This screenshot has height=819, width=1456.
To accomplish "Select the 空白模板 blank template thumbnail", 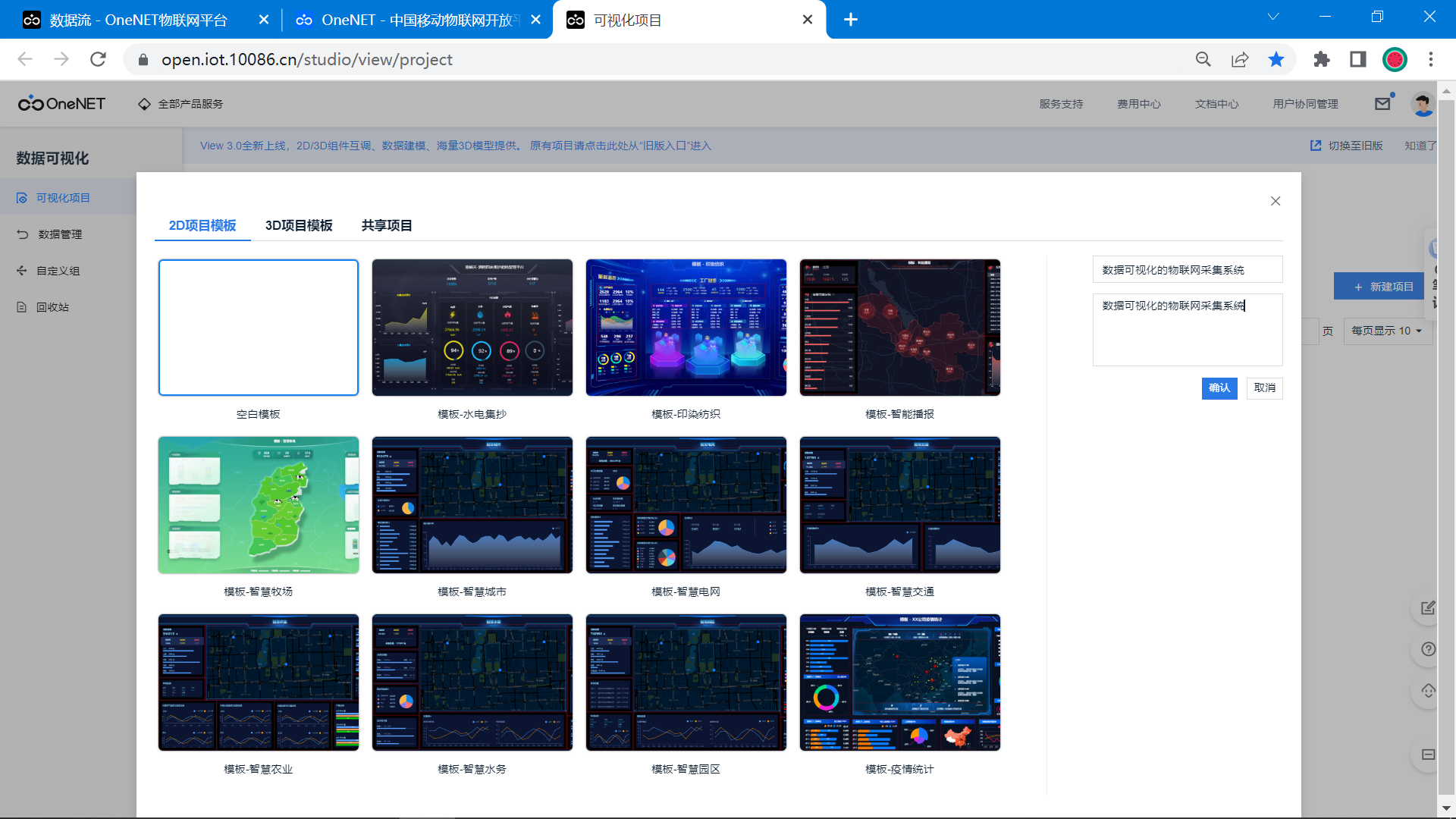I will coord(259,328).
